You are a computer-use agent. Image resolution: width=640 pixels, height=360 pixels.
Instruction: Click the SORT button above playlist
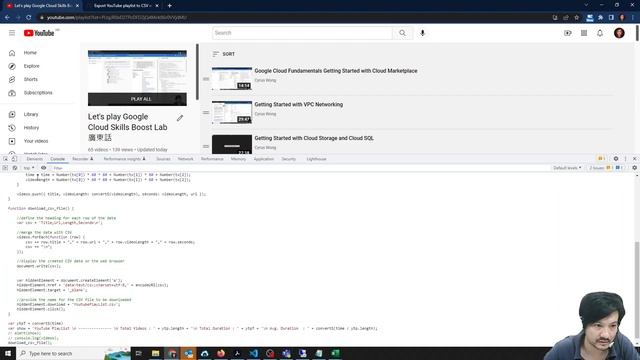224,54
